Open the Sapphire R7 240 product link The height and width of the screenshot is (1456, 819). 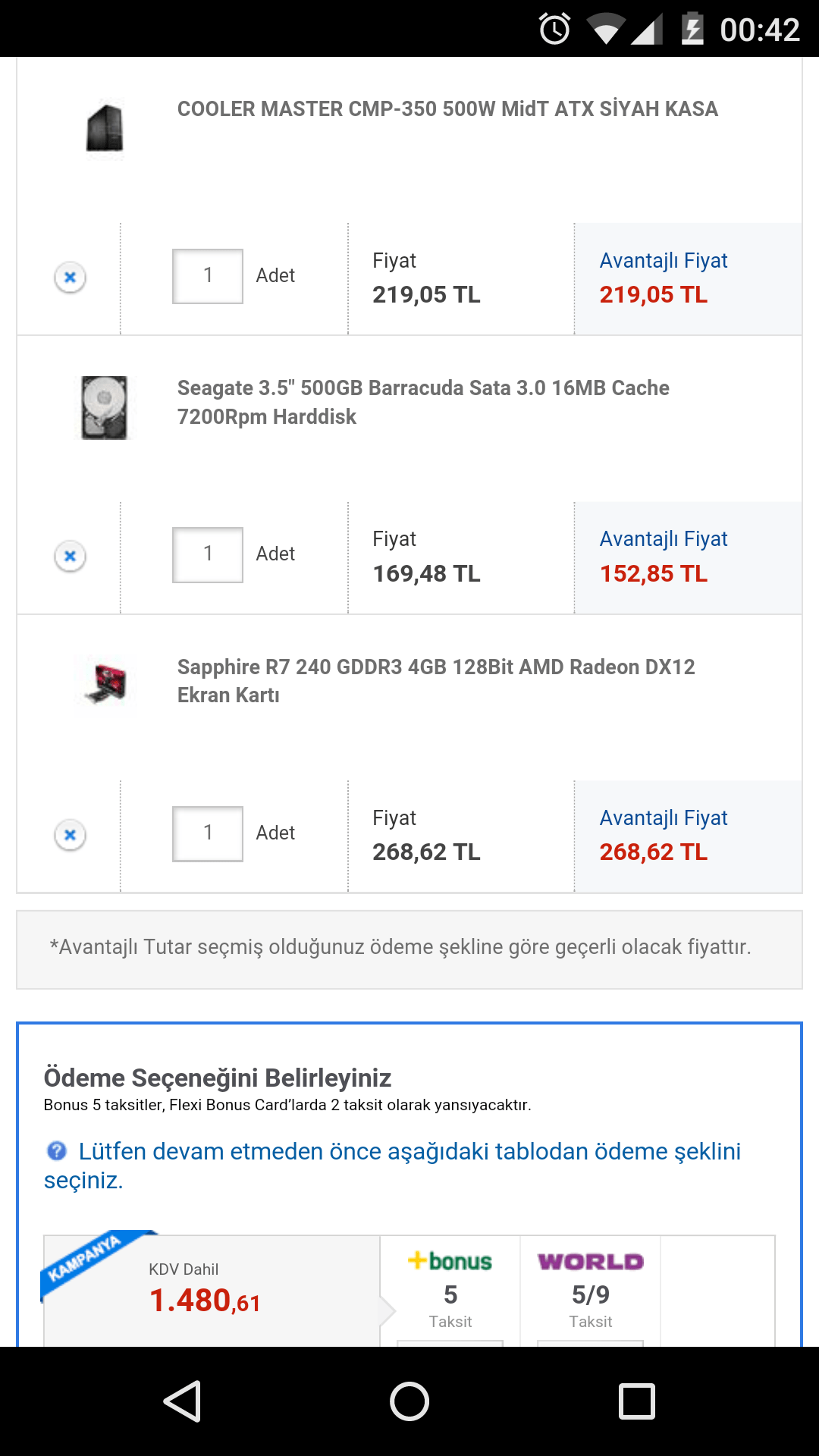coord(436,680)
